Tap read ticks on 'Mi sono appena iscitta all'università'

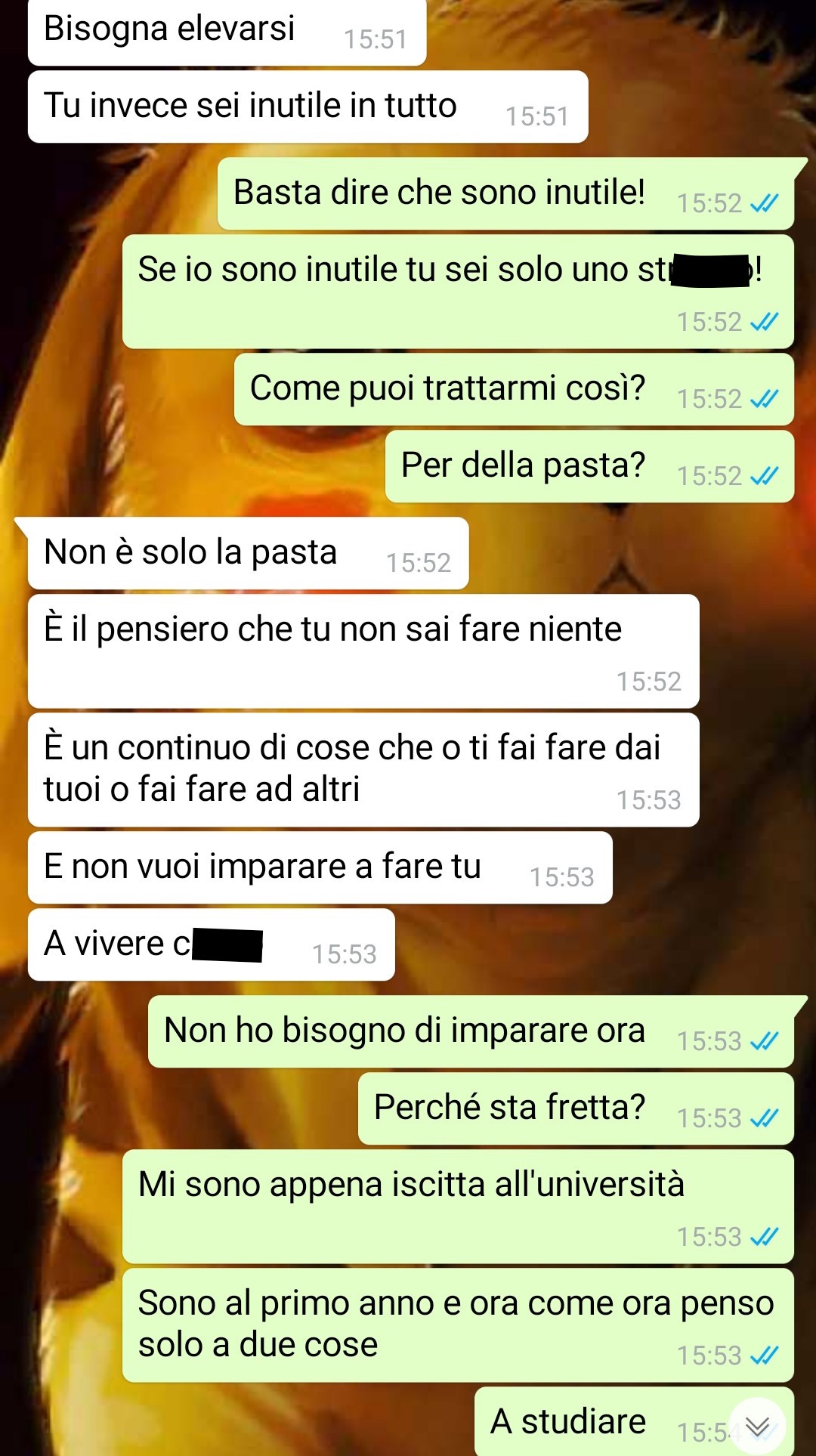[764, 1237]
